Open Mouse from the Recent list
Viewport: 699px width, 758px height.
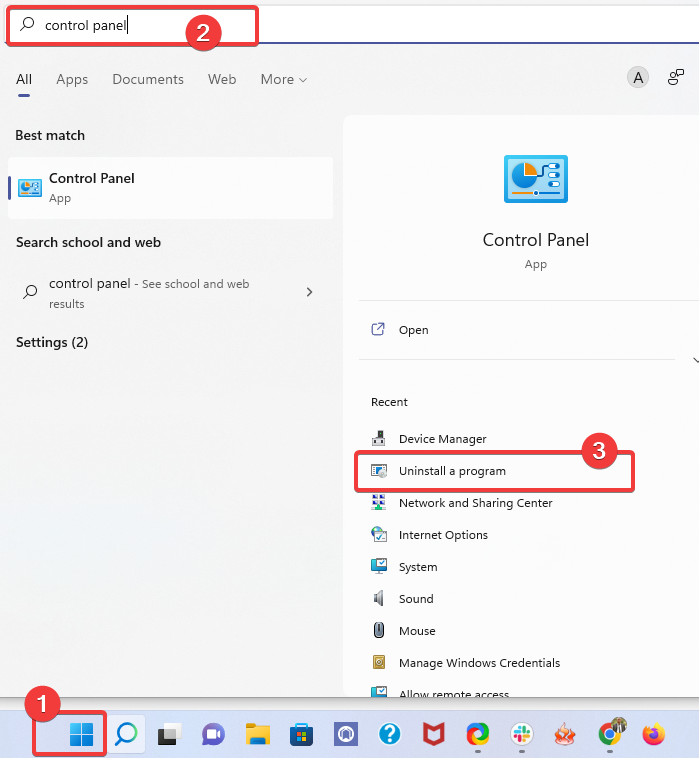pyautogui.click(x=417, y=630)
